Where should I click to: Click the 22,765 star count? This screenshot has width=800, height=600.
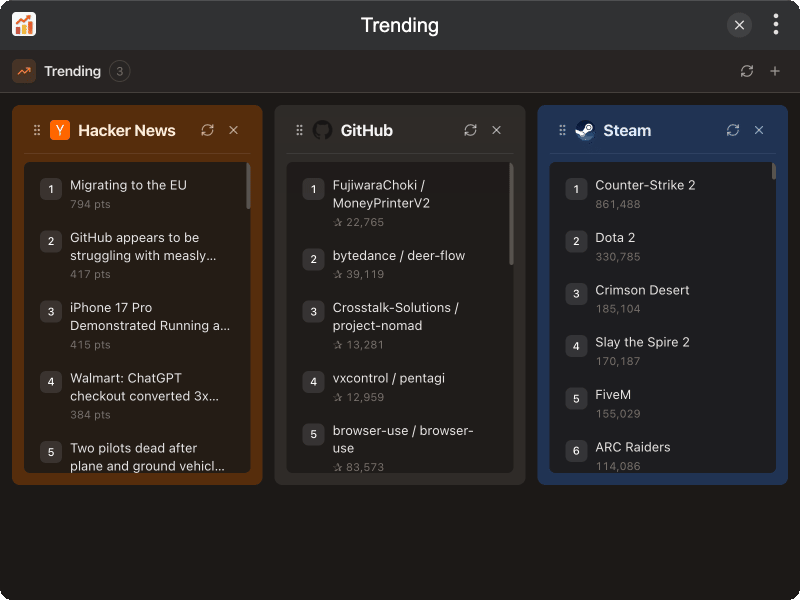359,222
